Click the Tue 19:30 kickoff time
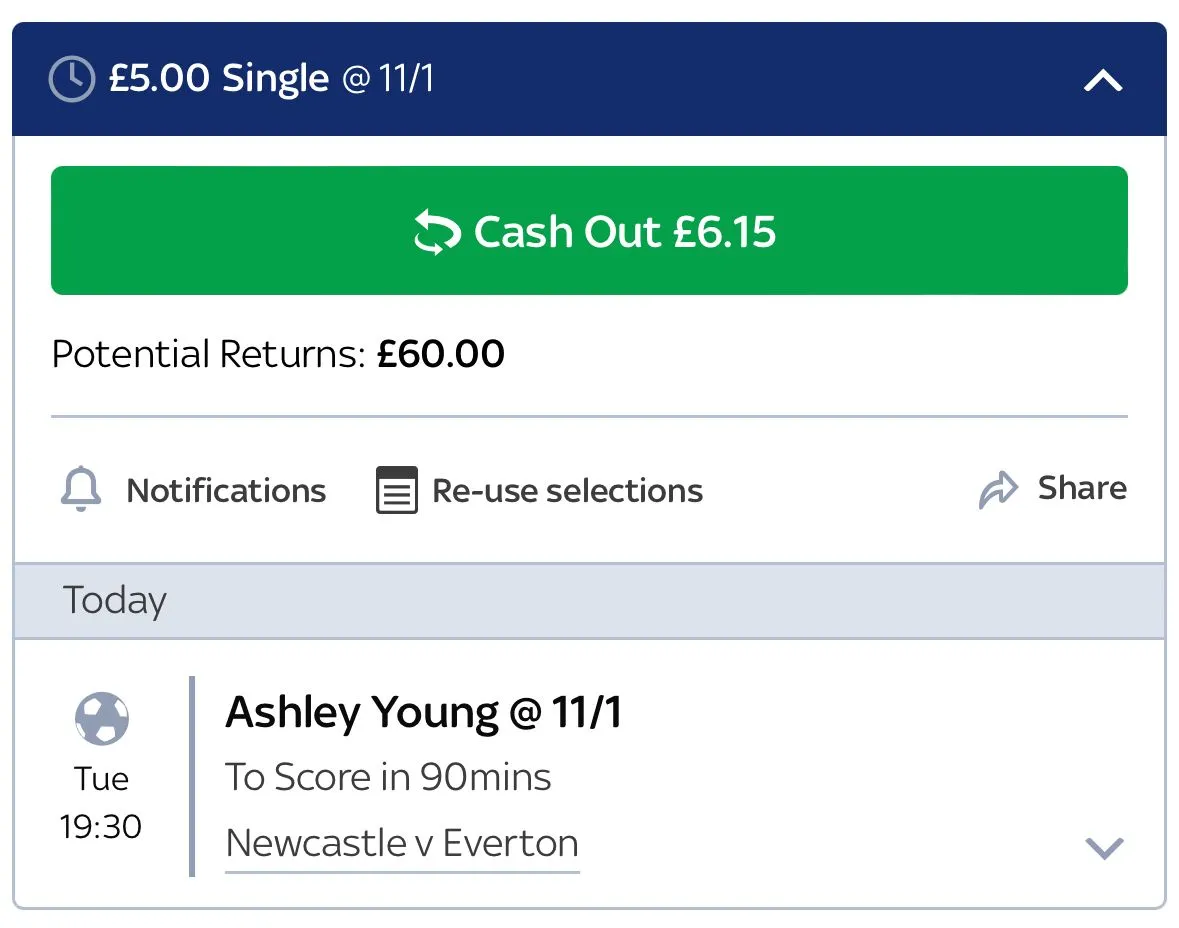1179x928 pixels. point(101,803)
